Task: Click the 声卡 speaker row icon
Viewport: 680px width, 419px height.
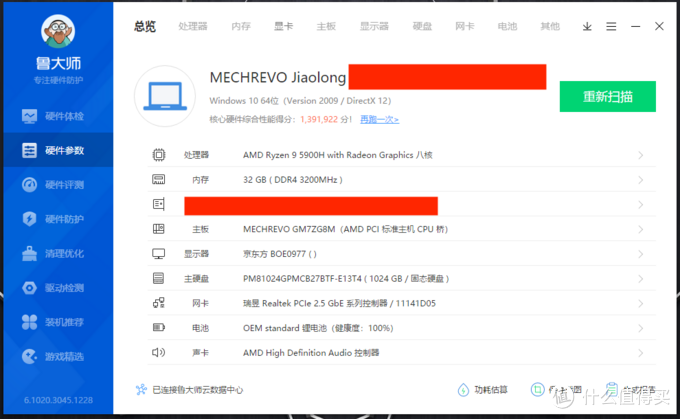Action: coord(159,353)
